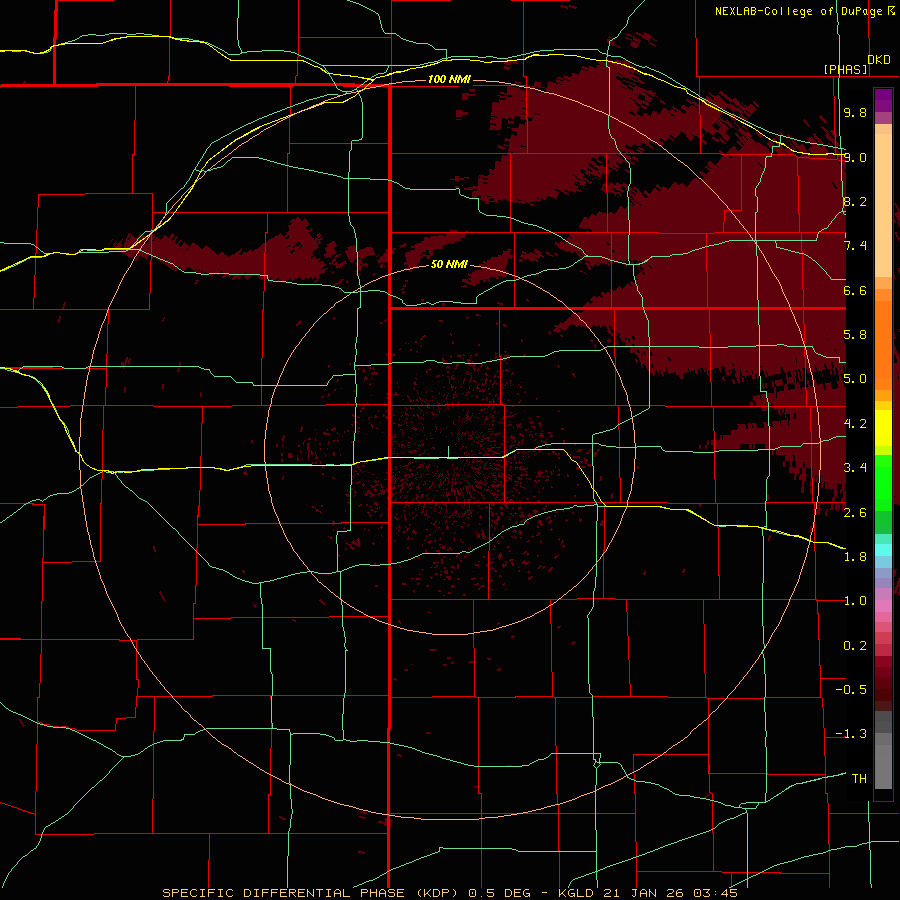Pick the pink color band on scale
The image size is (900, 900).
pyautogui.click(x=883, y=606)
